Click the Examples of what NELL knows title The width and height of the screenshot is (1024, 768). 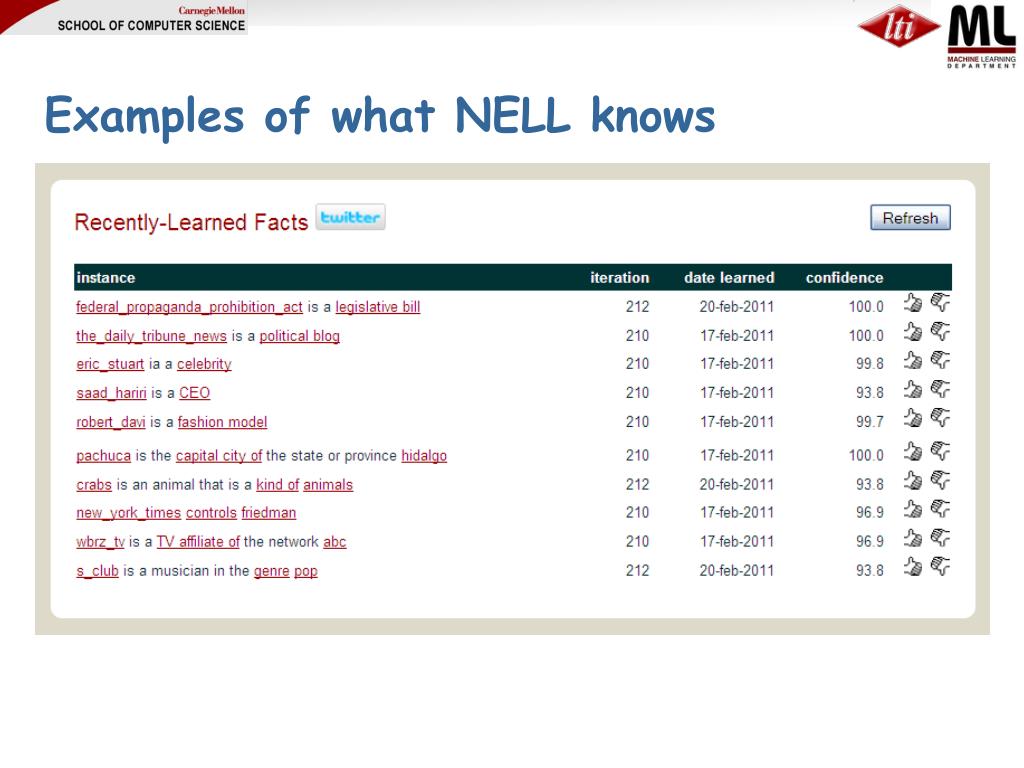click(380, 116)
